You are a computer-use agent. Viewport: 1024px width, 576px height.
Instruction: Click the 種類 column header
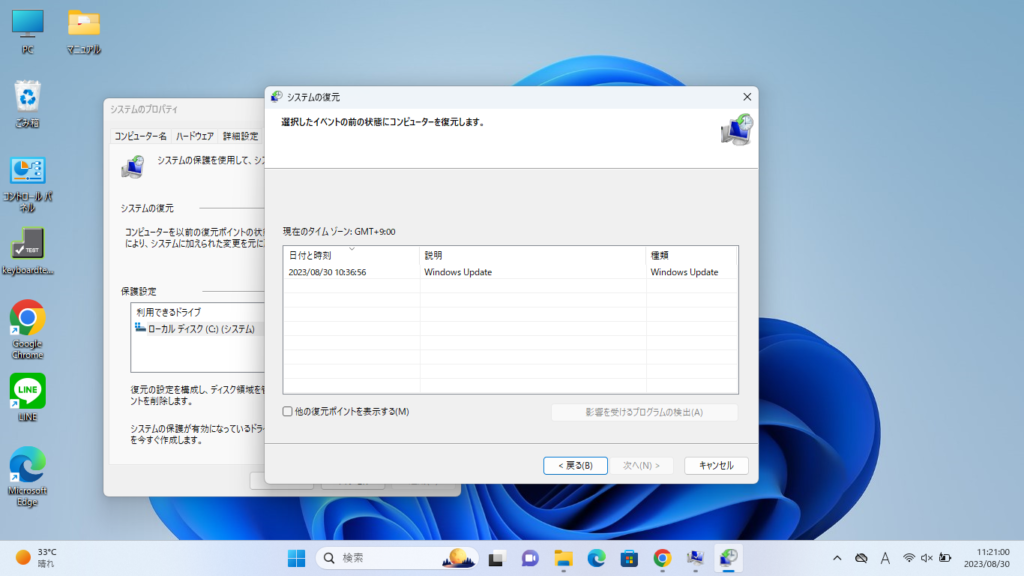[x=690, y=255]
